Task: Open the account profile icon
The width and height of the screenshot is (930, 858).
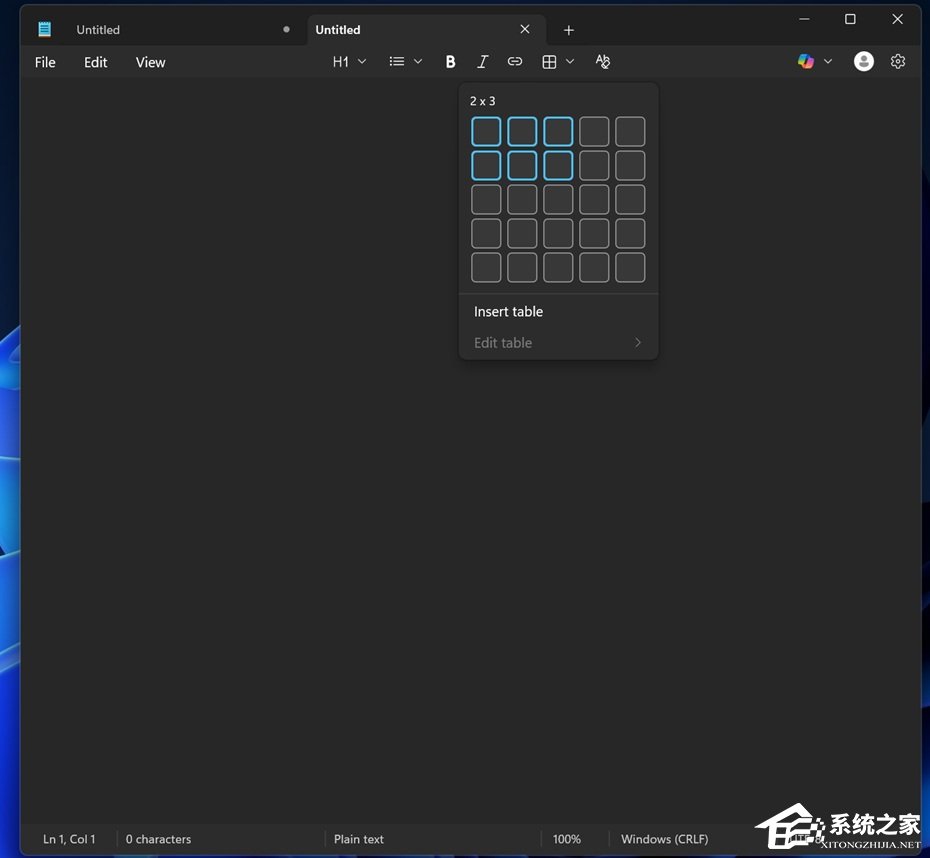Action: click(x=864, y=61)
